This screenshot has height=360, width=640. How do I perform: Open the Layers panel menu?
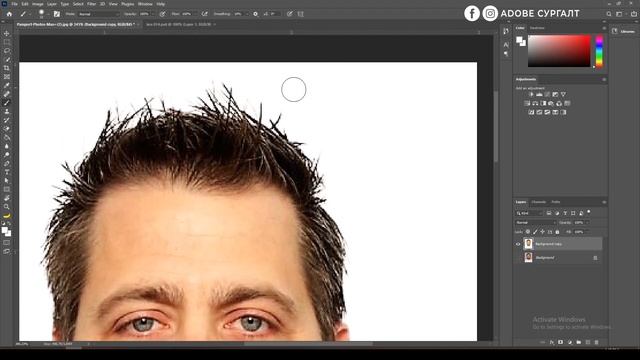tap(604, 202)
